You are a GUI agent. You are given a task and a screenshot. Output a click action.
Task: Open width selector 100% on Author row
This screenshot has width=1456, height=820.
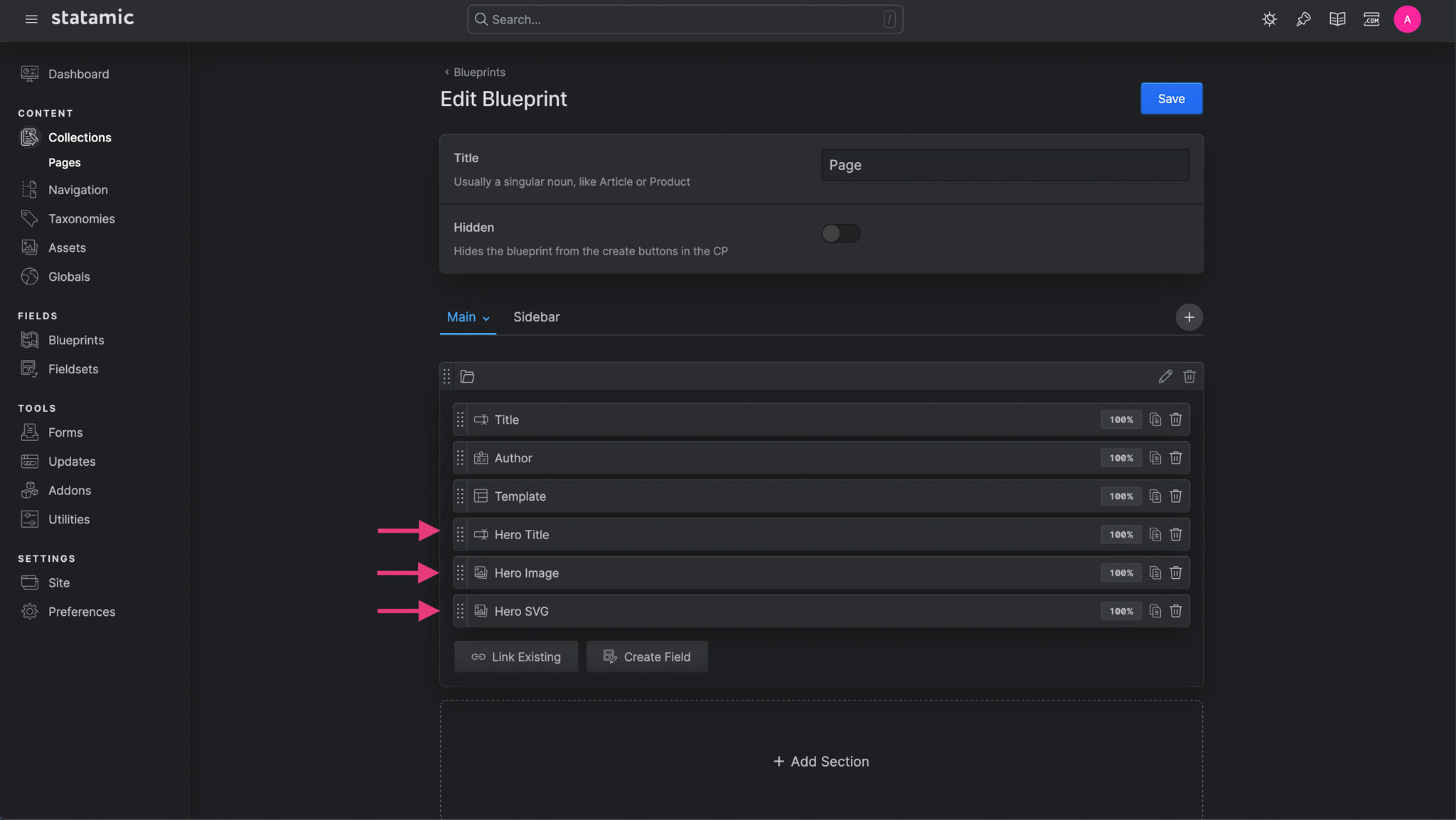(x=1121, y=458)
